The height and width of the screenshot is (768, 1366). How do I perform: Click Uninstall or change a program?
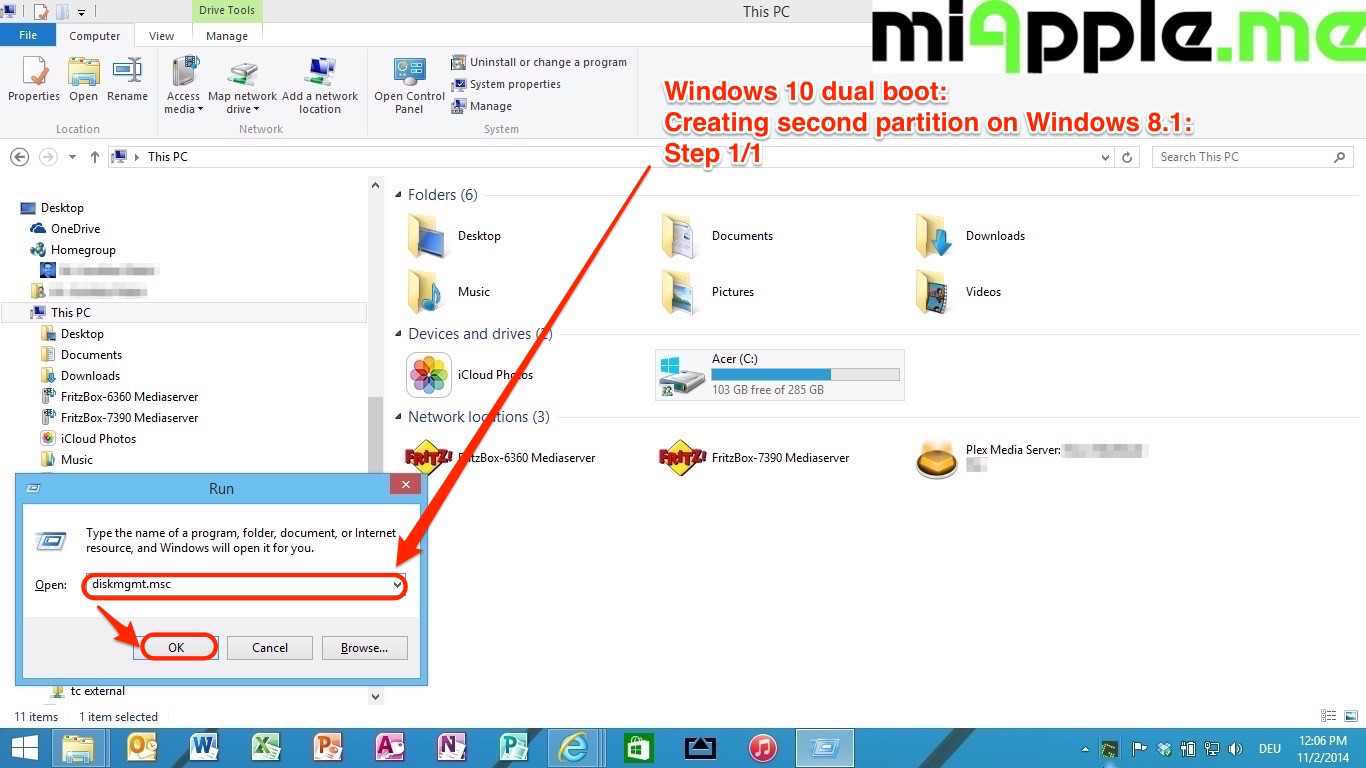tap(539, 62)
